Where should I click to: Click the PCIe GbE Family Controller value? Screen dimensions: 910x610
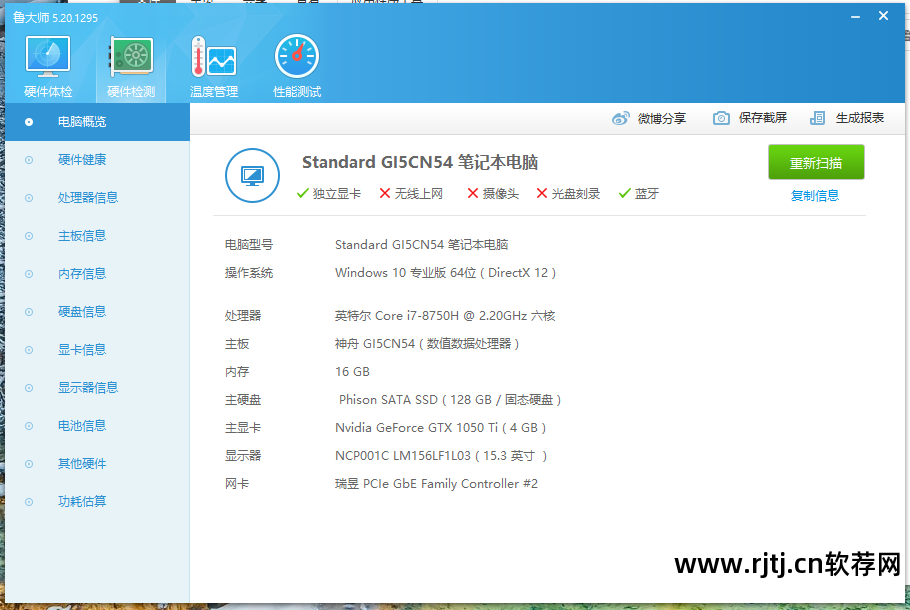436,483
